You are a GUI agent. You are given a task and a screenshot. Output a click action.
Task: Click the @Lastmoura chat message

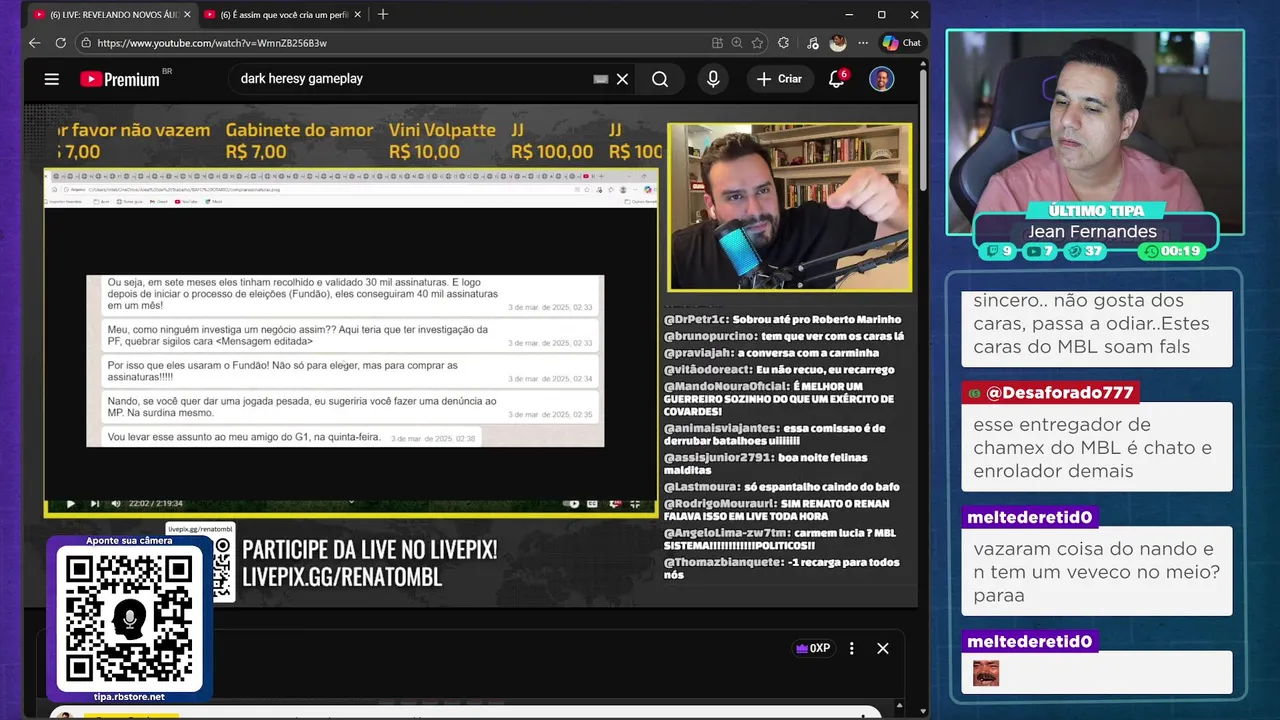coord(781,486)
